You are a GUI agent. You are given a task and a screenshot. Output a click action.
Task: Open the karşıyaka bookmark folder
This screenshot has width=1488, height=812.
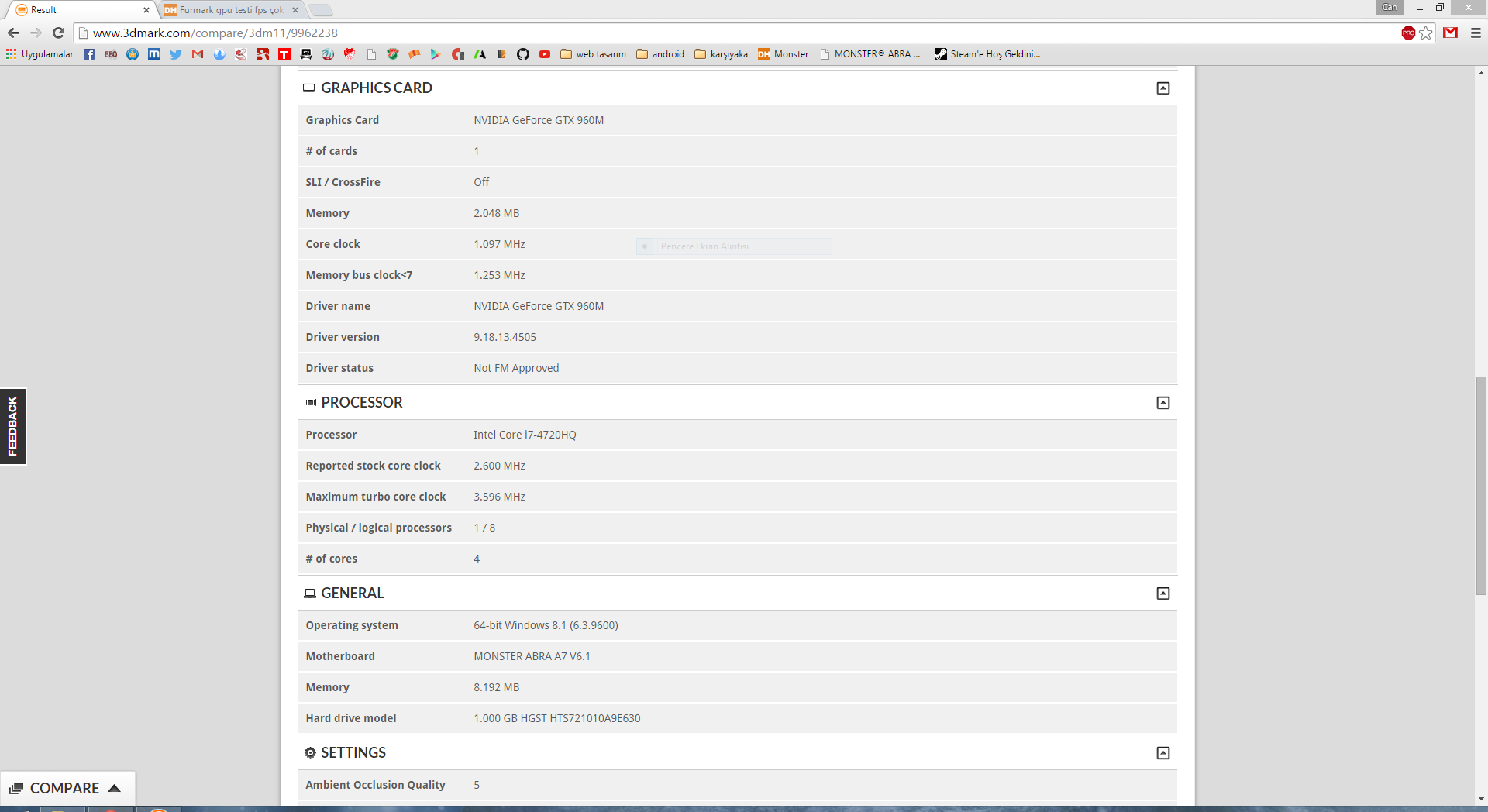point(722,54)
